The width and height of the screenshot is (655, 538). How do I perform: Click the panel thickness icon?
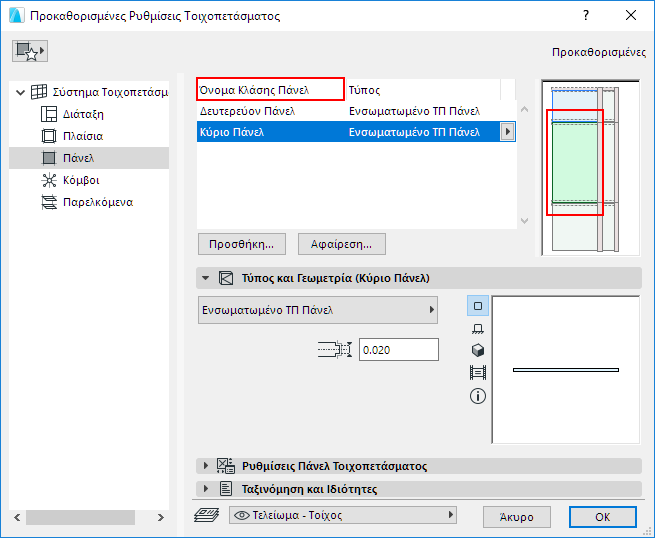(x=335, y=350)
